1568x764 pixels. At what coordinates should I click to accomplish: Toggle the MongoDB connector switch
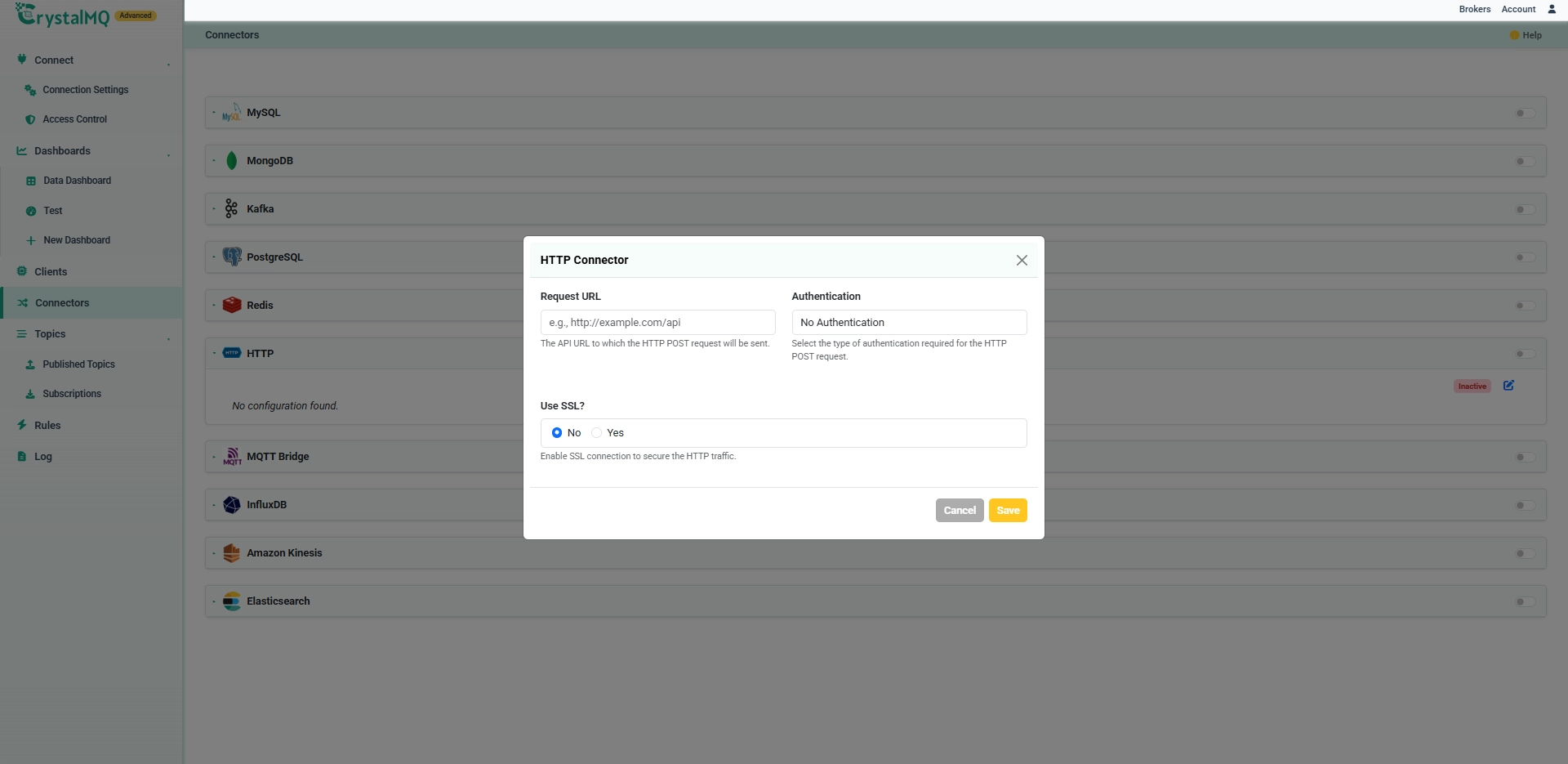[x=1525, y=161]
